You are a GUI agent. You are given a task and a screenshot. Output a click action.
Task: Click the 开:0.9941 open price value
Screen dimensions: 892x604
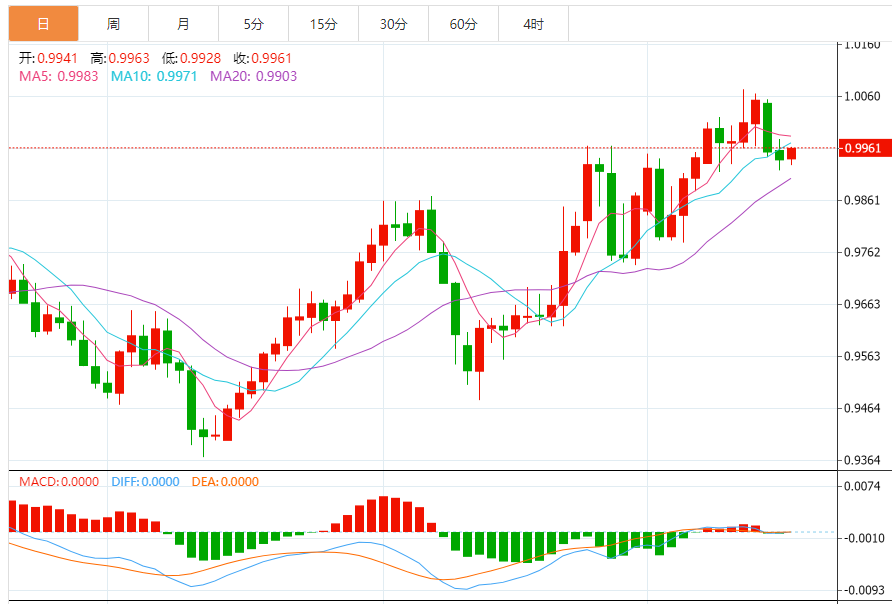pyautogui.click(x=48, y=58)
